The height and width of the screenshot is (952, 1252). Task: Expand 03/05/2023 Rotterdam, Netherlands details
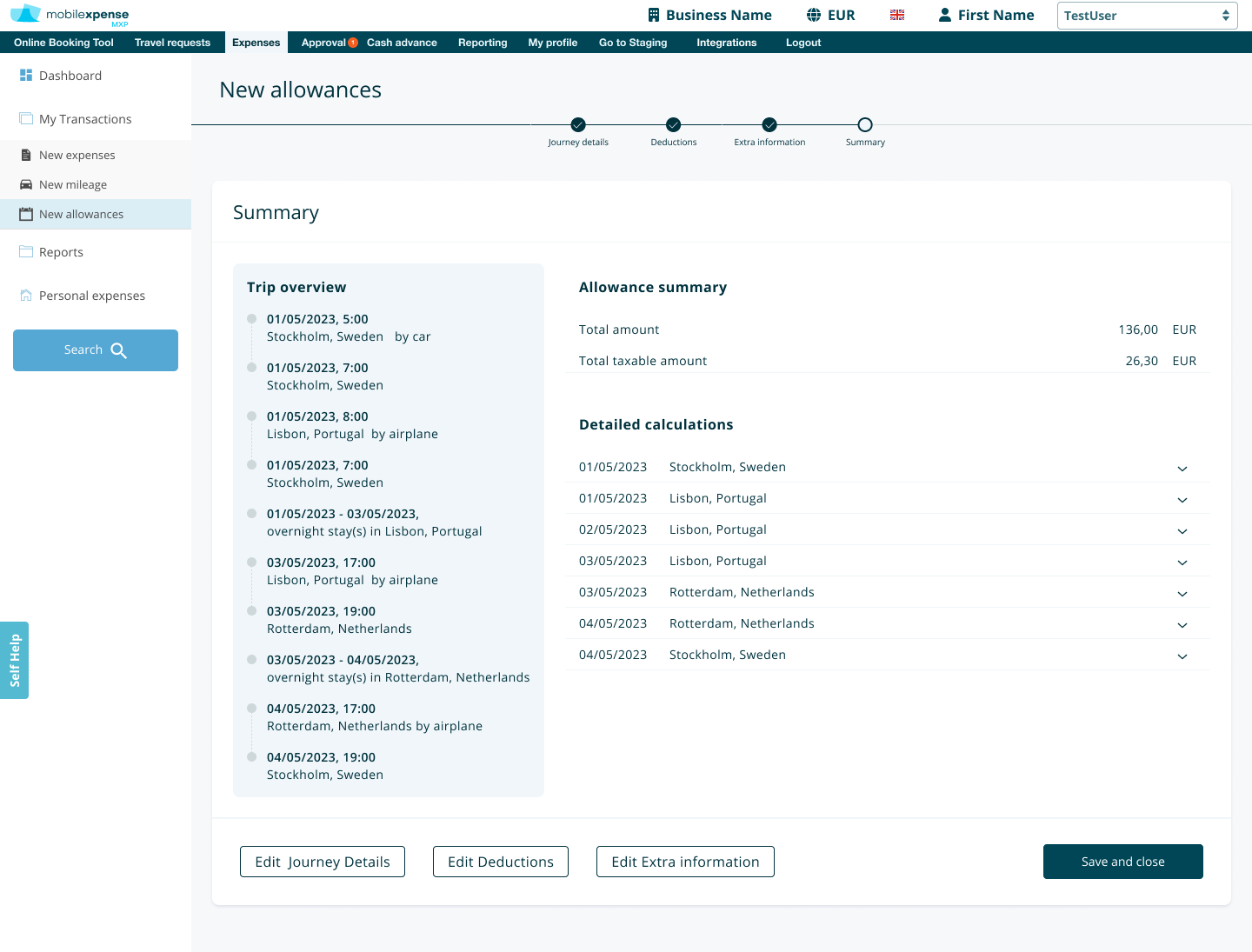click(1182, 594)
